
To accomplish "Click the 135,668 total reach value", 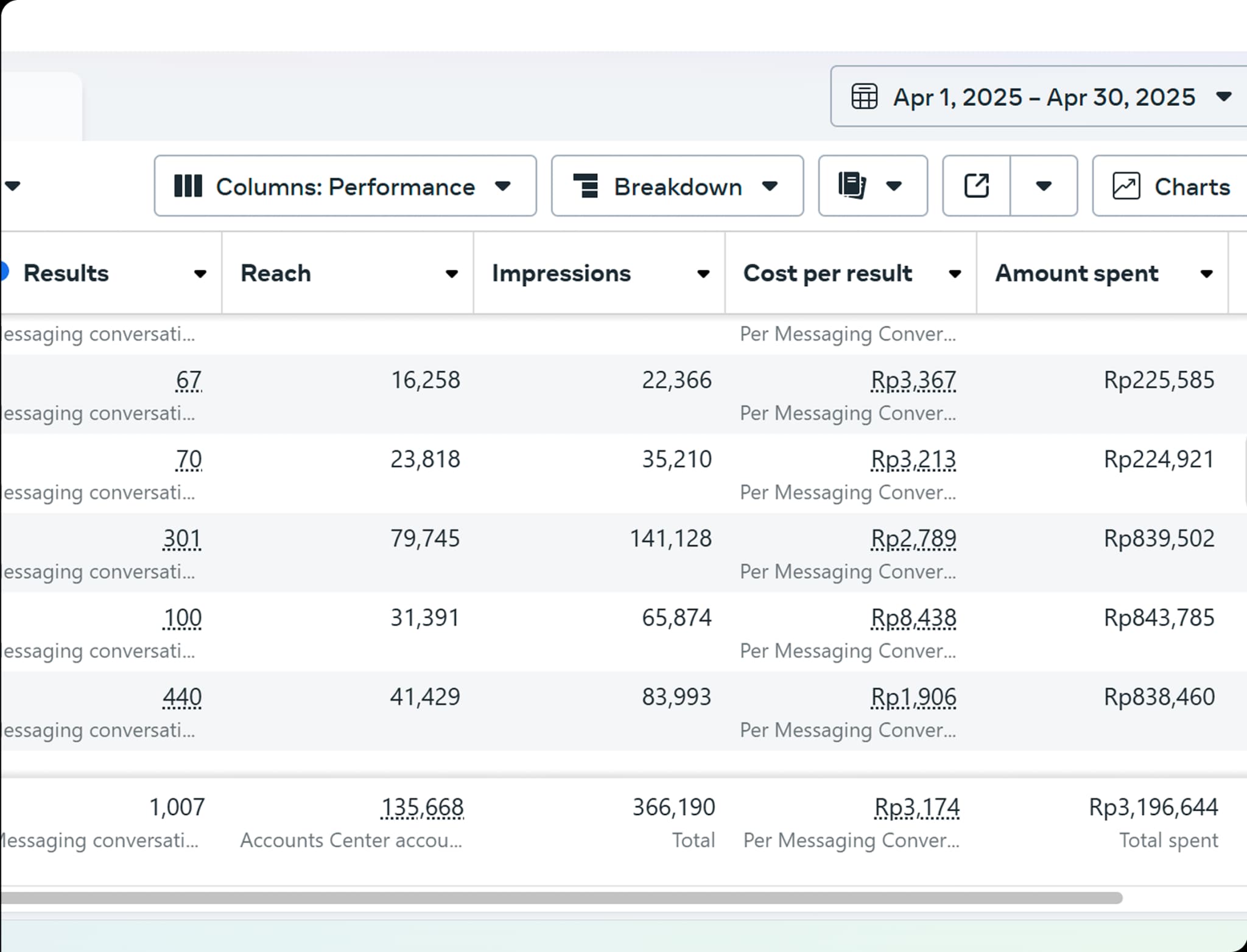I will point(422,808).
